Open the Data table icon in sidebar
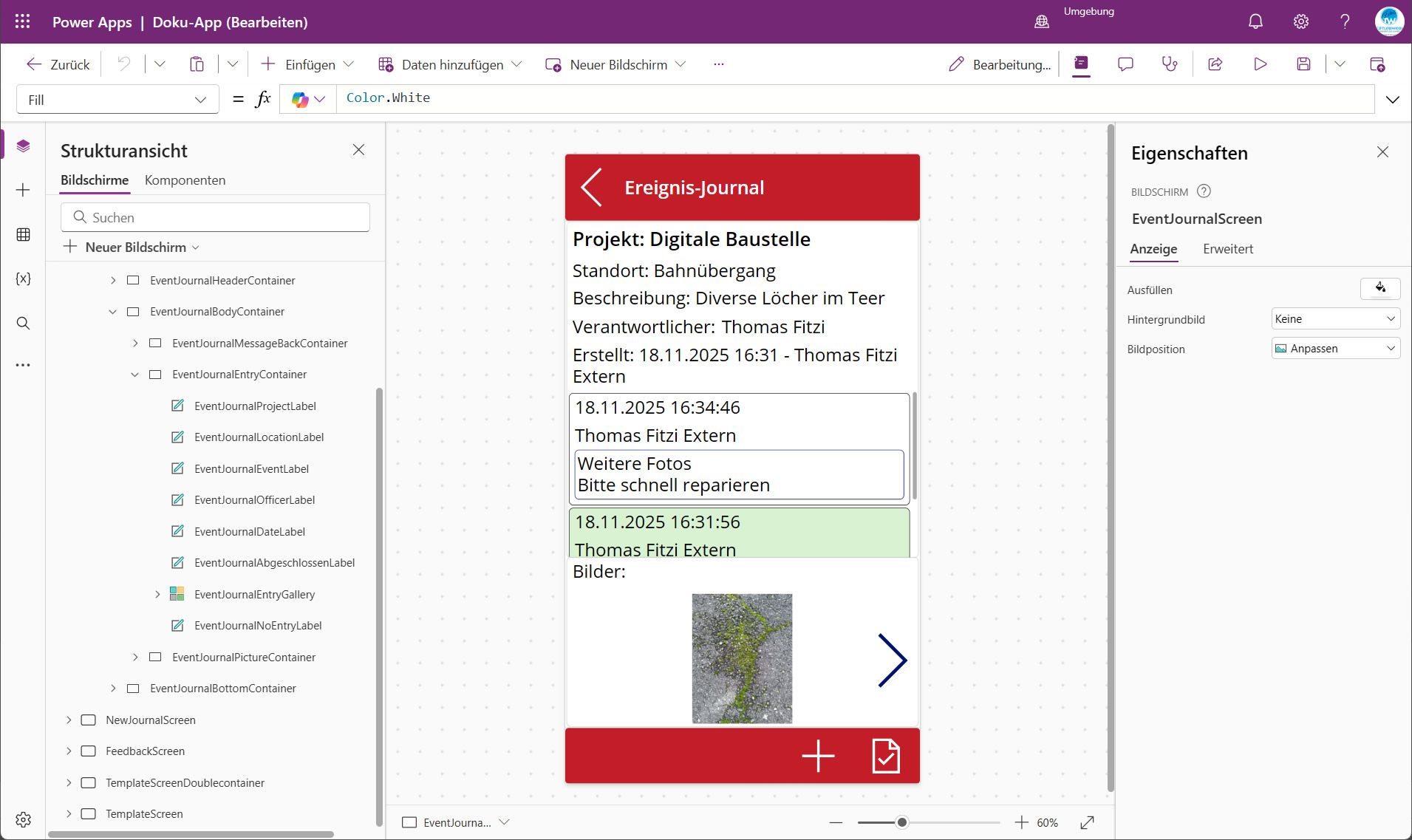Viewport: 1412px width, 840px height. click(23, 234)
